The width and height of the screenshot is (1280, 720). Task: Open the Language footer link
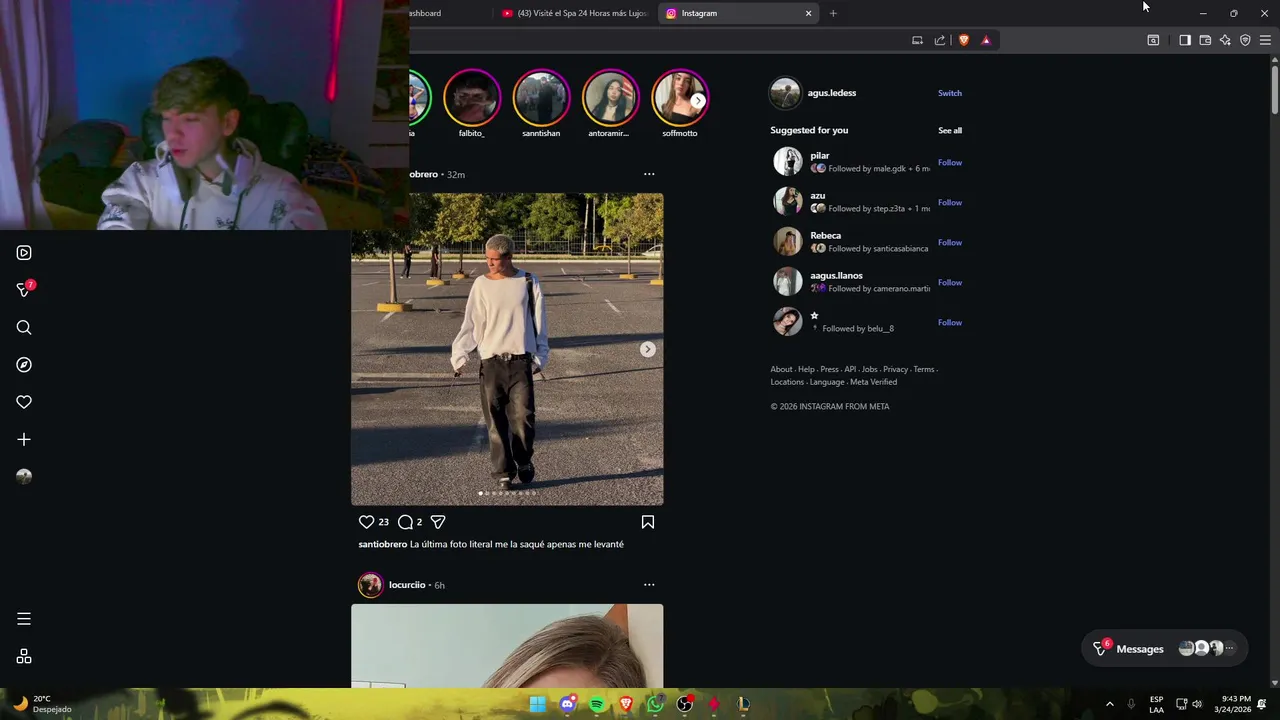(x=827, y=382)
